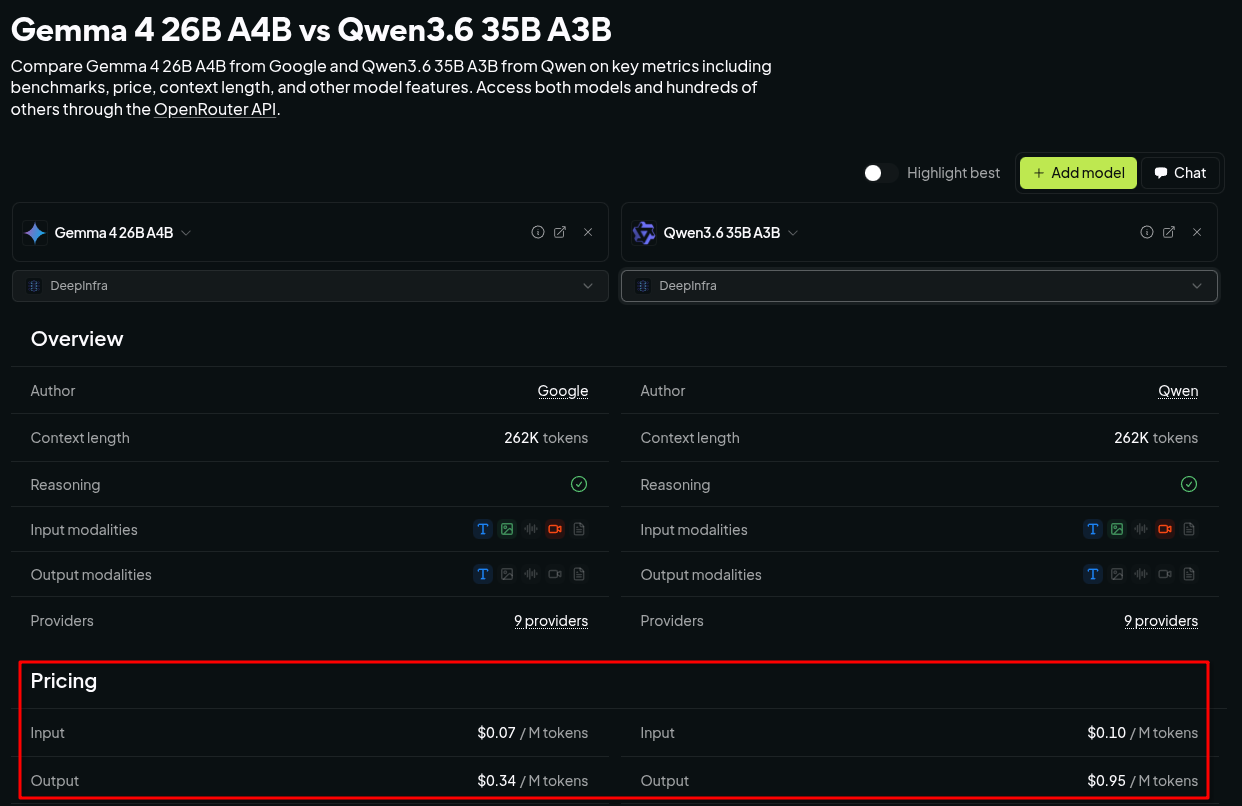This screenshot has height=806, width=1242.
Task: Click the Add model button
Action: [x=1078, y=173]
